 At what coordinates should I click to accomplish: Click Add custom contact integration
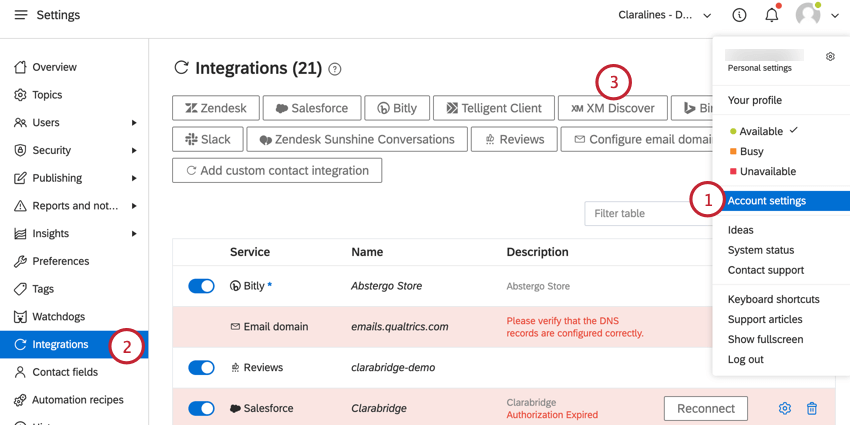tap(277, 170)
